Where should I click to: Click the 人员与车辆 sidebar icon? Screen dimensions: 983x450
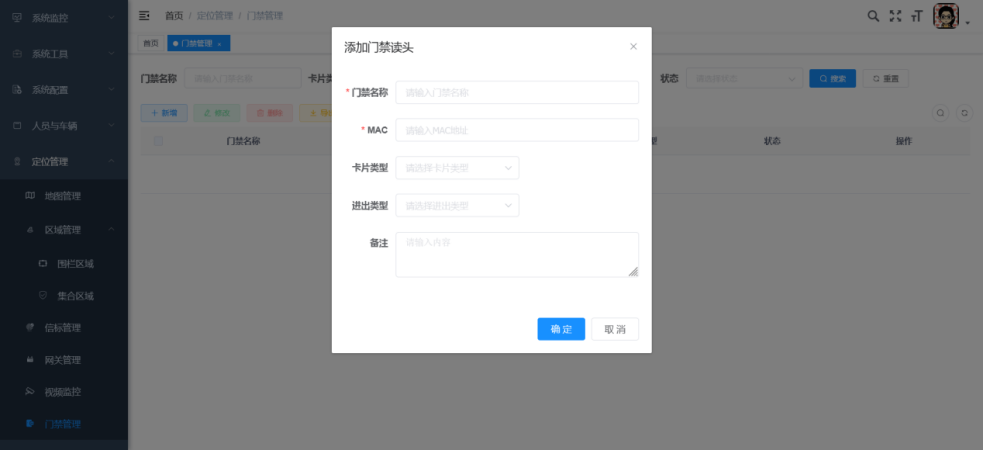[18, 125]
